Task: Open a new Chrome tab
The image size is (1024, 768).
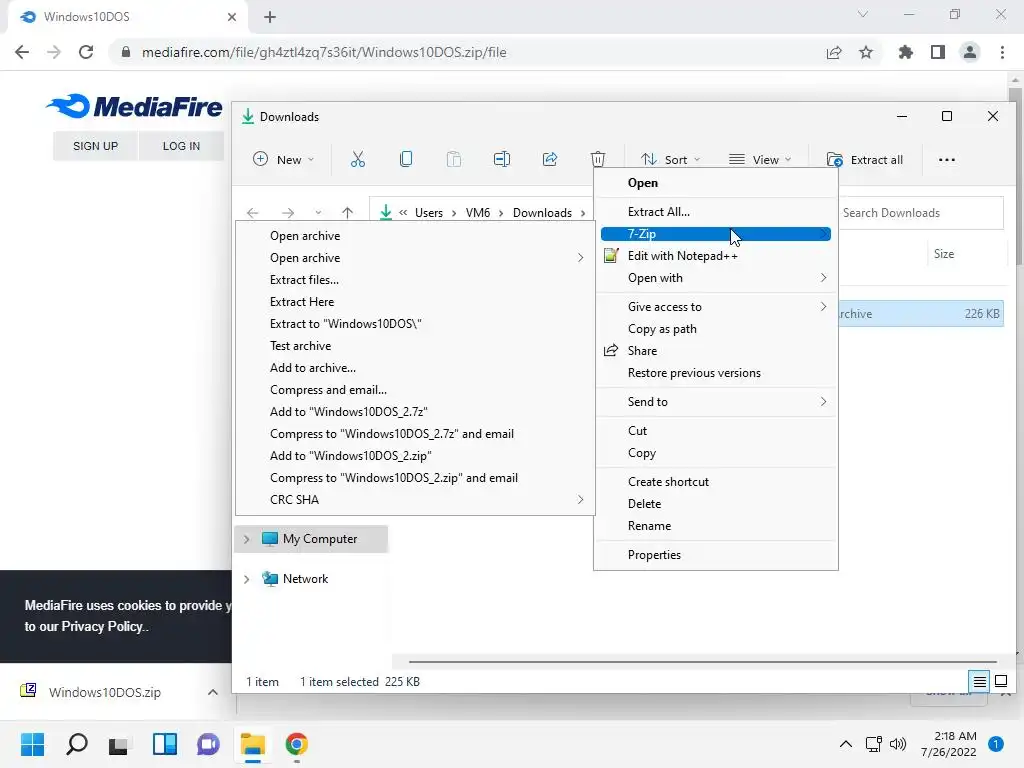Action: (270, 17)
